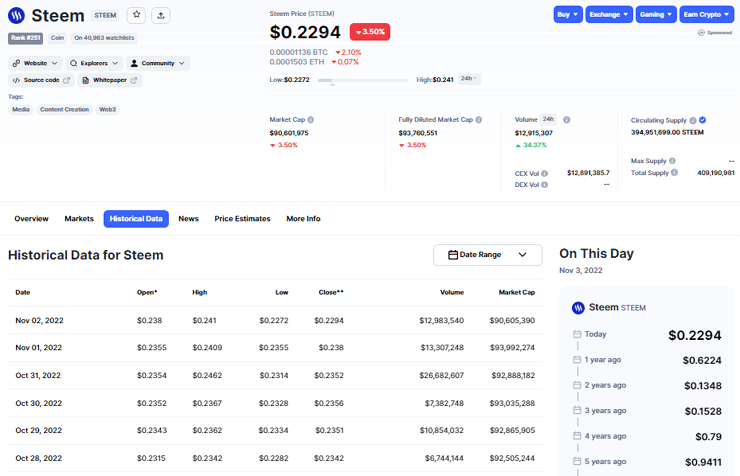Open Volume 24h info icon

567,120
